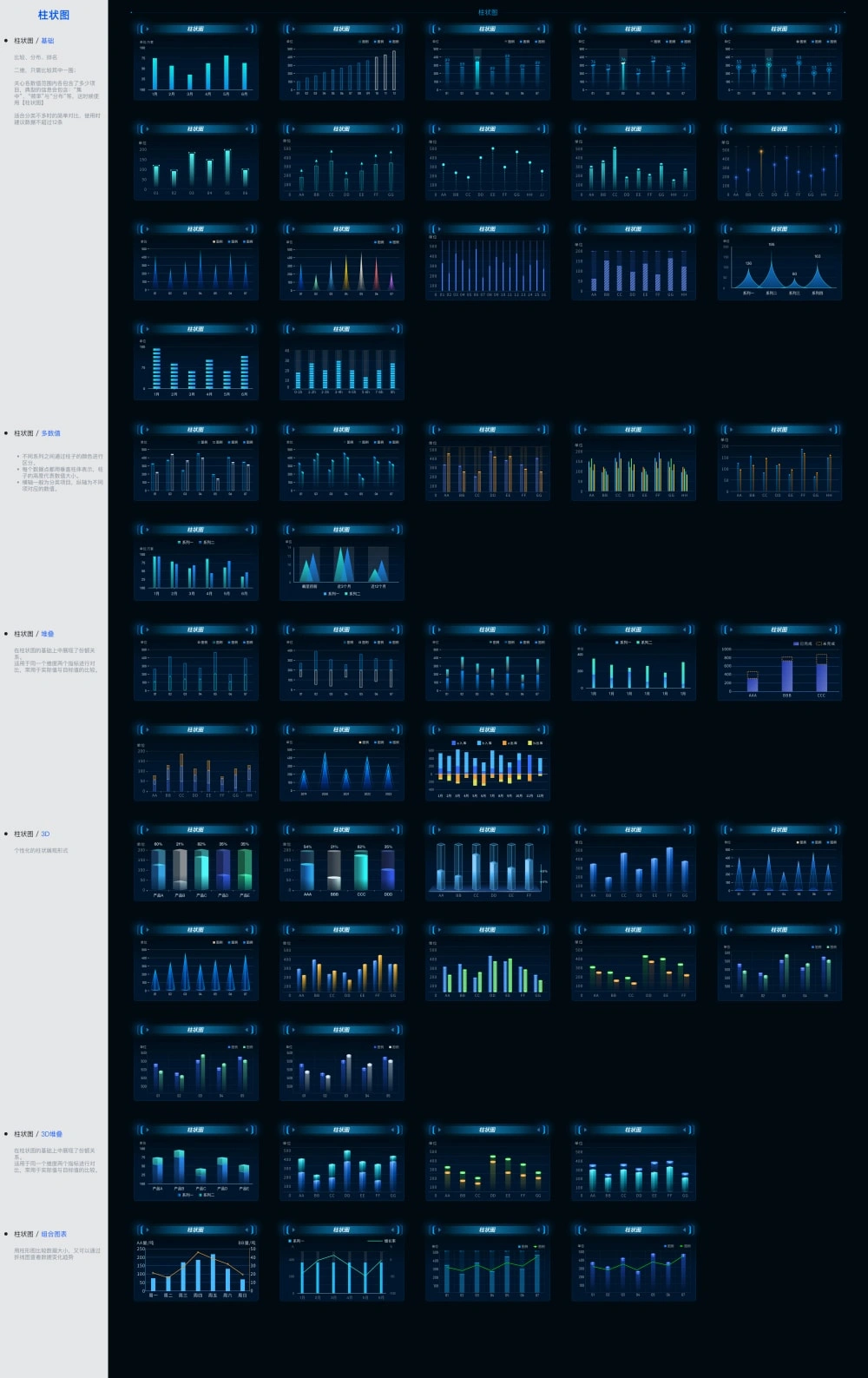Jump to the 堆叠 sidebar section
The width and height of the screenshot is (868, 1378).
(x=48, y=634)
